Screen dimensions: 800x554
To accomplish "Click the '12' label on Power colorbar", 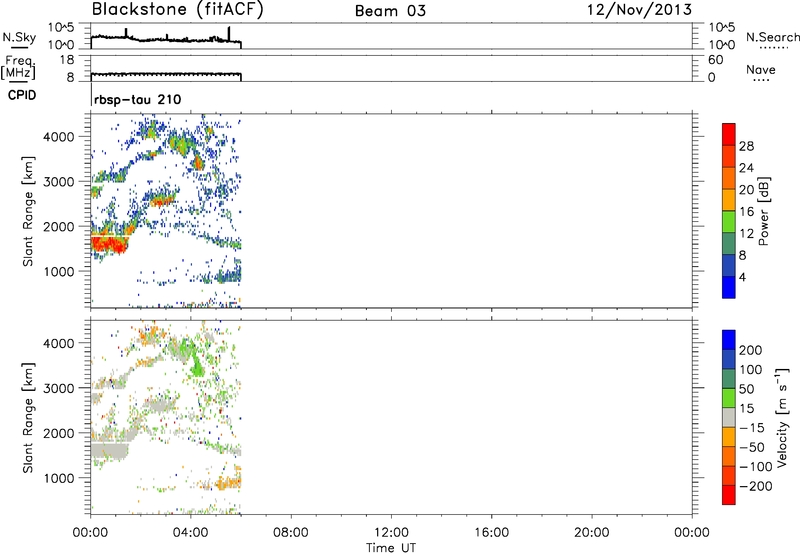I will 746,234.
